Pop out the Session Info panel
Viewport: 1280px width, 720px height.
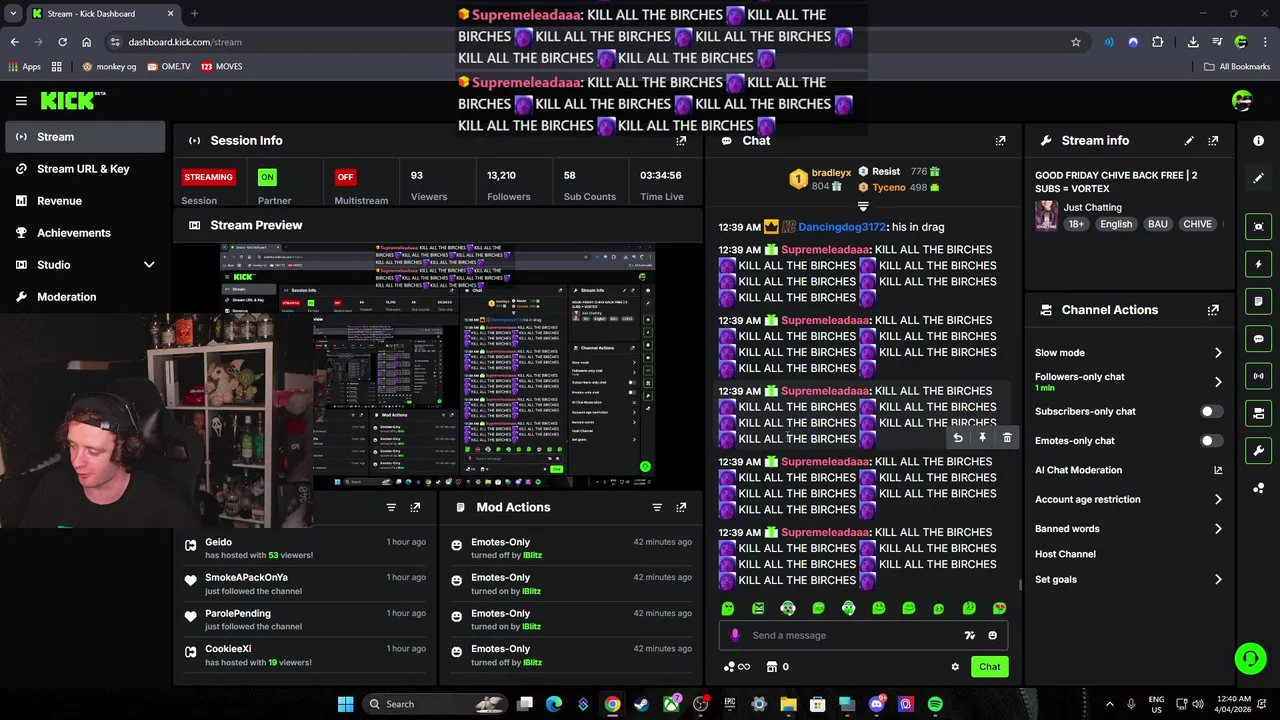(x=681, y=141)
